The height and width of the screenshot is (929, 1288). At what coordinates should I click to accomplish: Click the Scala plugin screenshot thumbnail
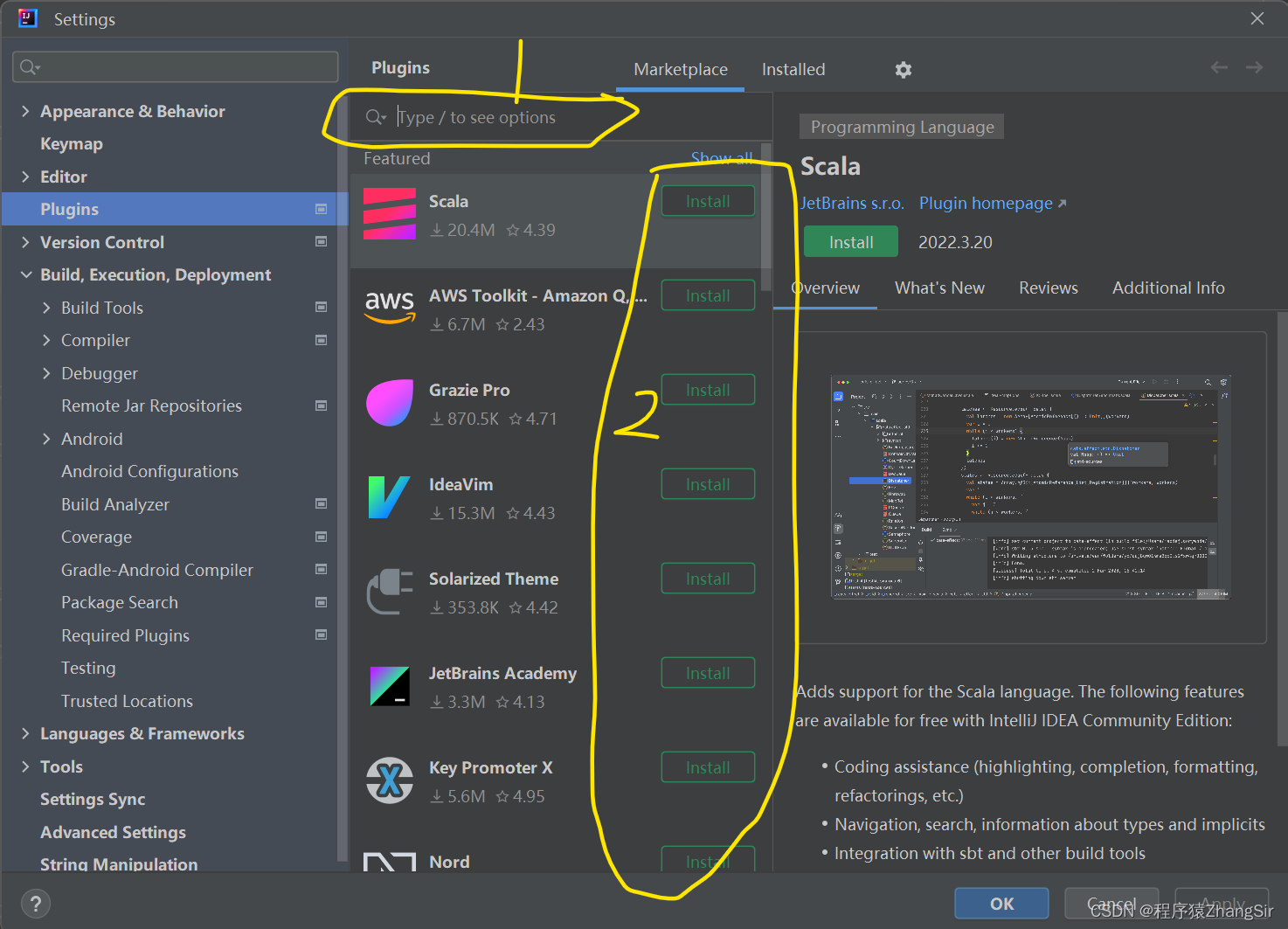click(1031, 488)
